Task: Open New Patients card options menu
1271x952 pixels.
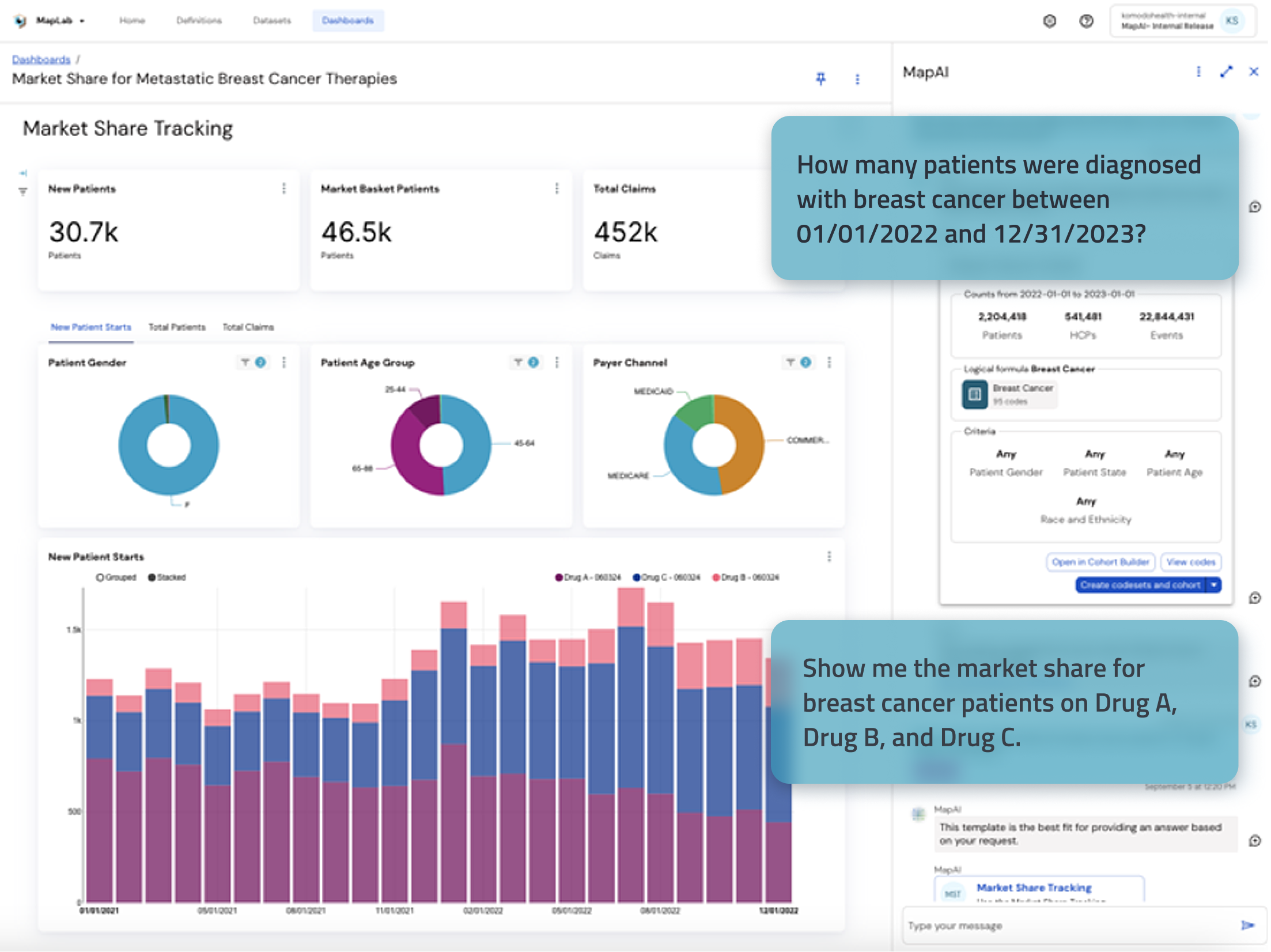Action: (x=283, y=188)
